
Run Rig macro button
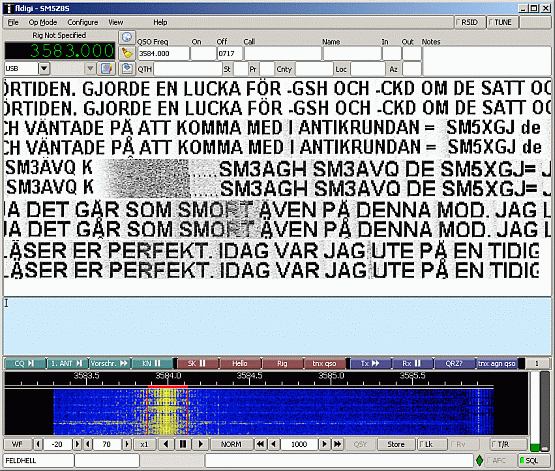point(282,363)
